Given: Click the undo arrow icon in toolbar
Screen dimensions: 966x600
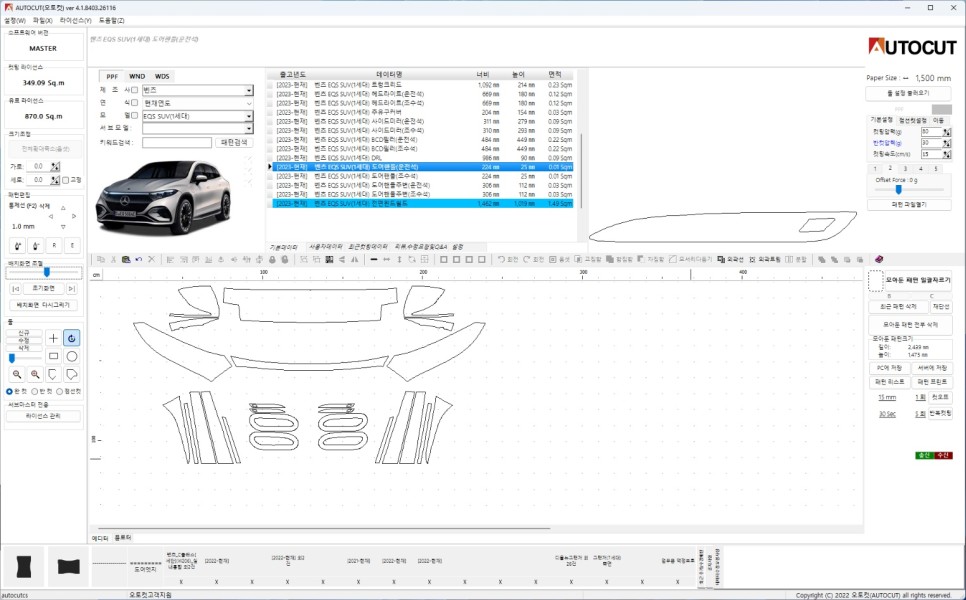Looking at the screenshot, I should (x=139, y=259).
